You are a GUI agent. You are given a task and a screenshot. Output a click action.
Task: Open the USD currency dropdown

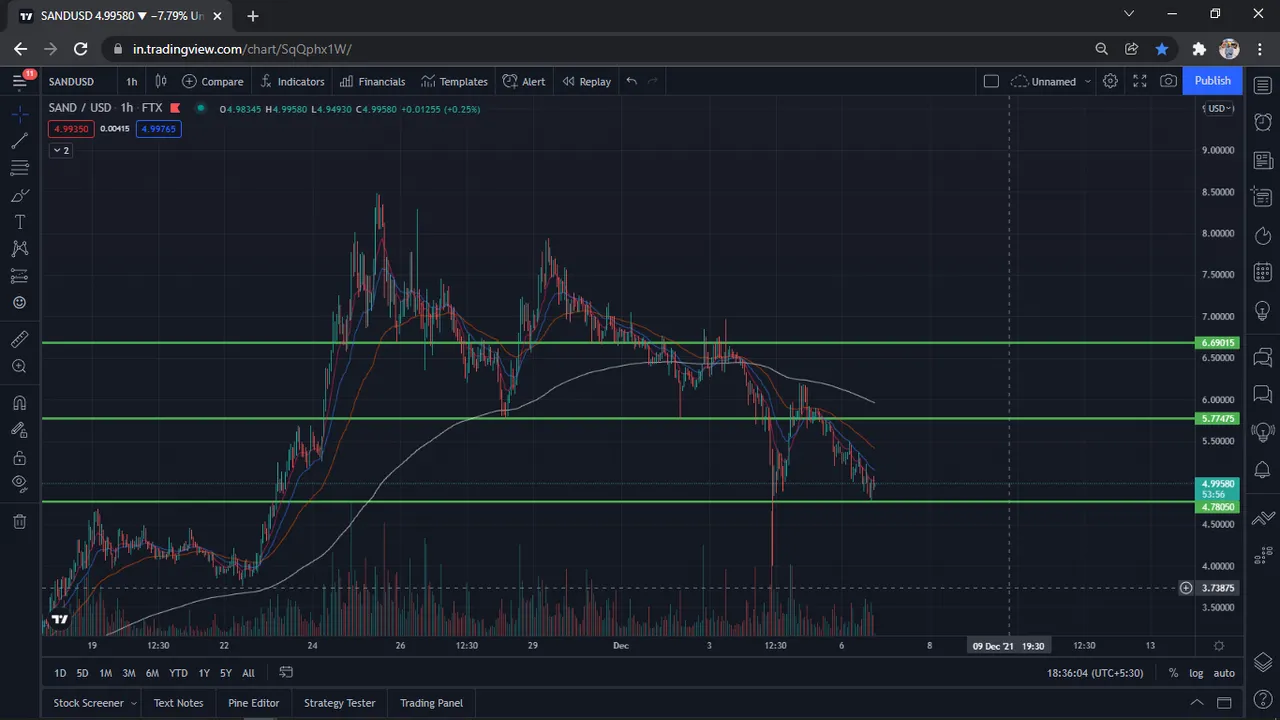[1220, 108]
